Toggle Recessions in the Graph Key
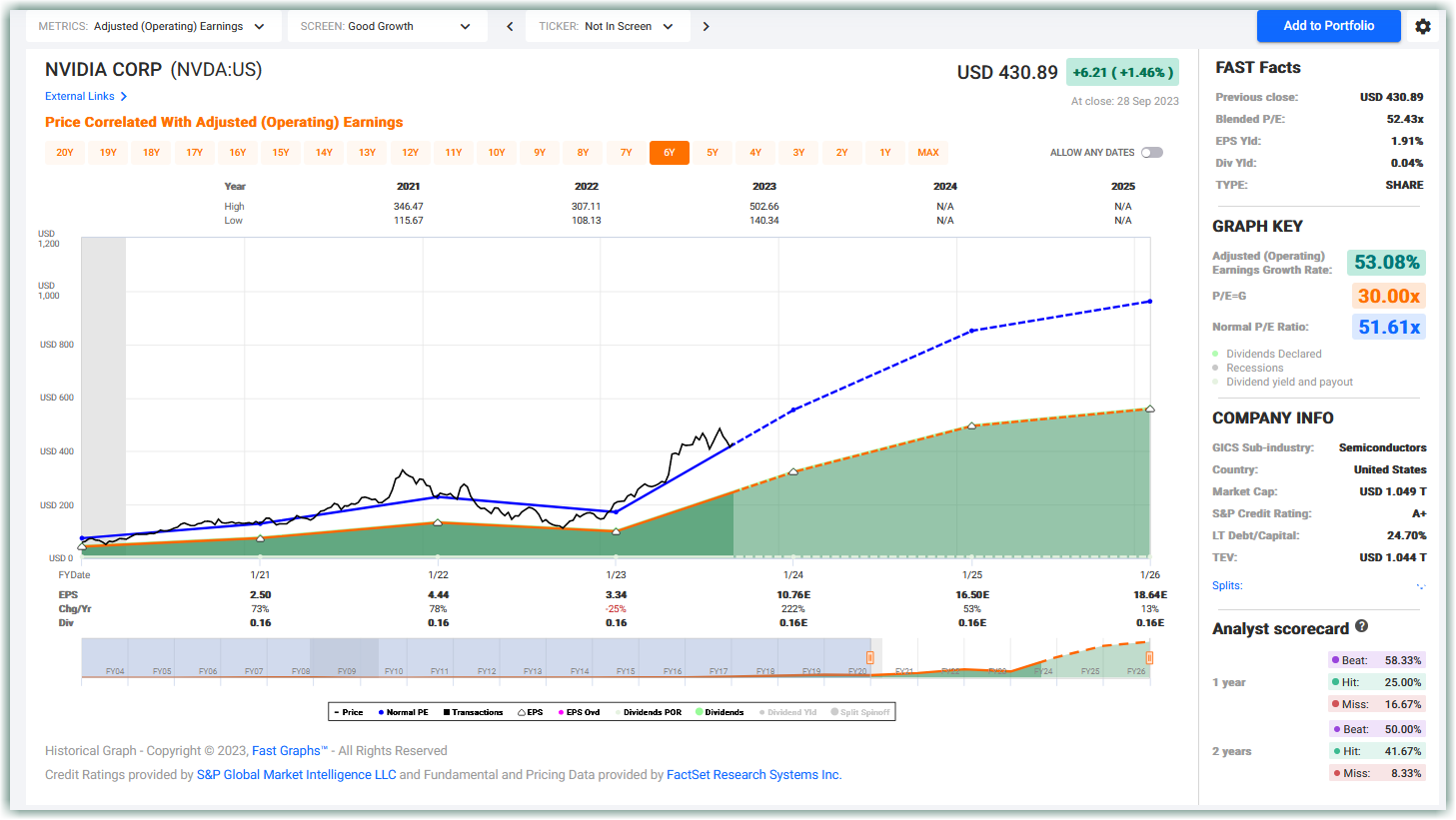Screen dimensions: 1456x820 [x=1248, y=368]
